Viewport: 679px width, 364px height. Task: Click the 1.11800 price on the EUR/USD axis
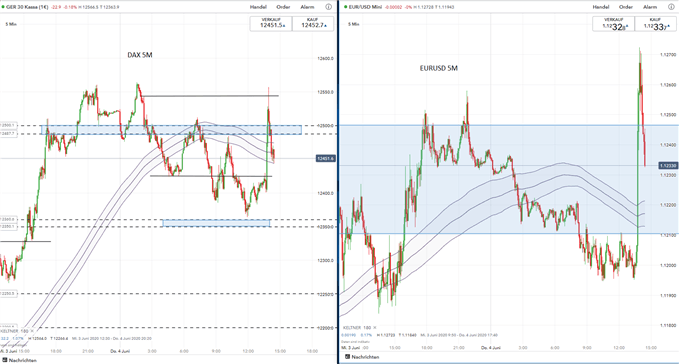[668, 325]
